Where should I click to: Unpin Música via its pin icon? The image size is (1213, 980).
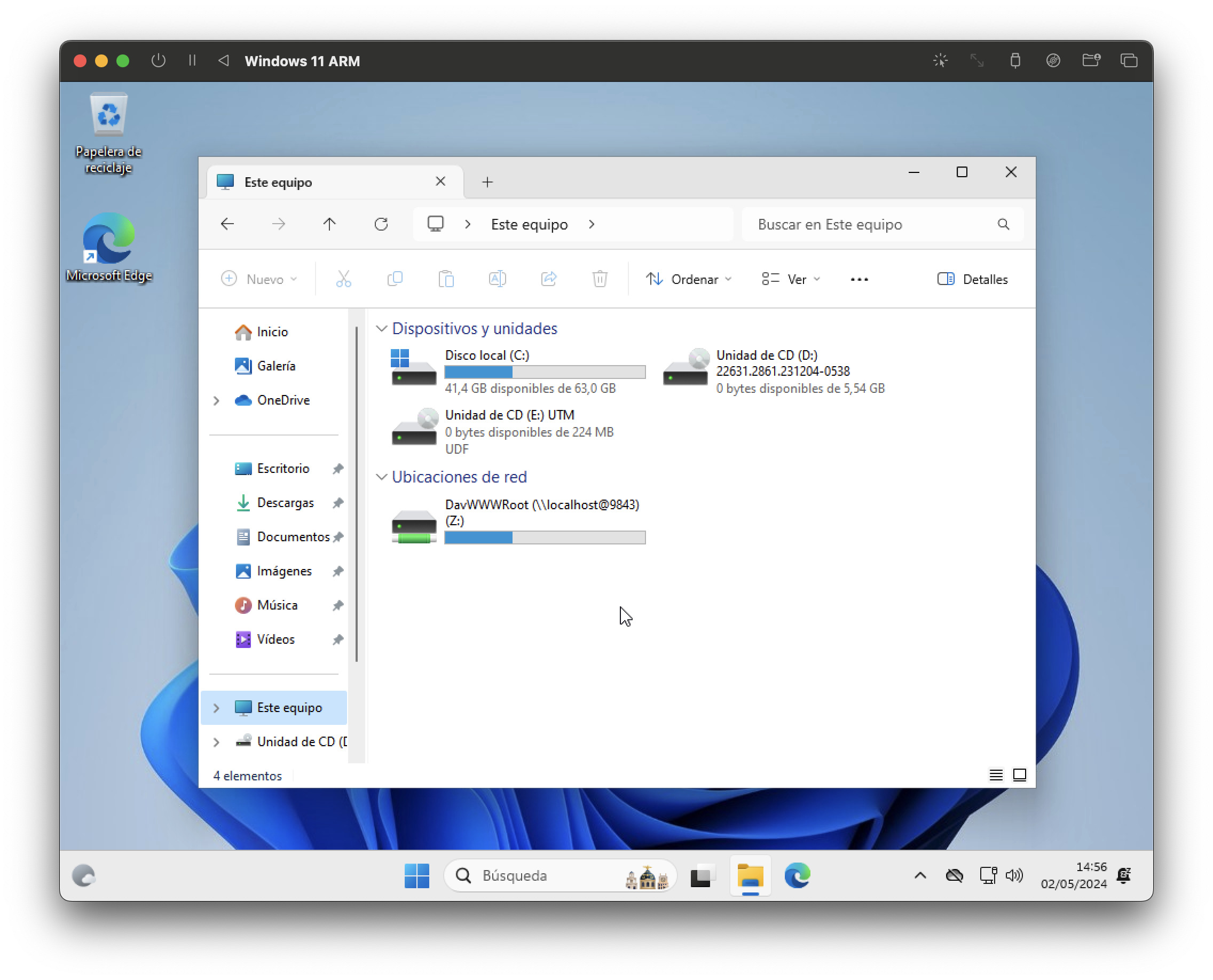338,605
